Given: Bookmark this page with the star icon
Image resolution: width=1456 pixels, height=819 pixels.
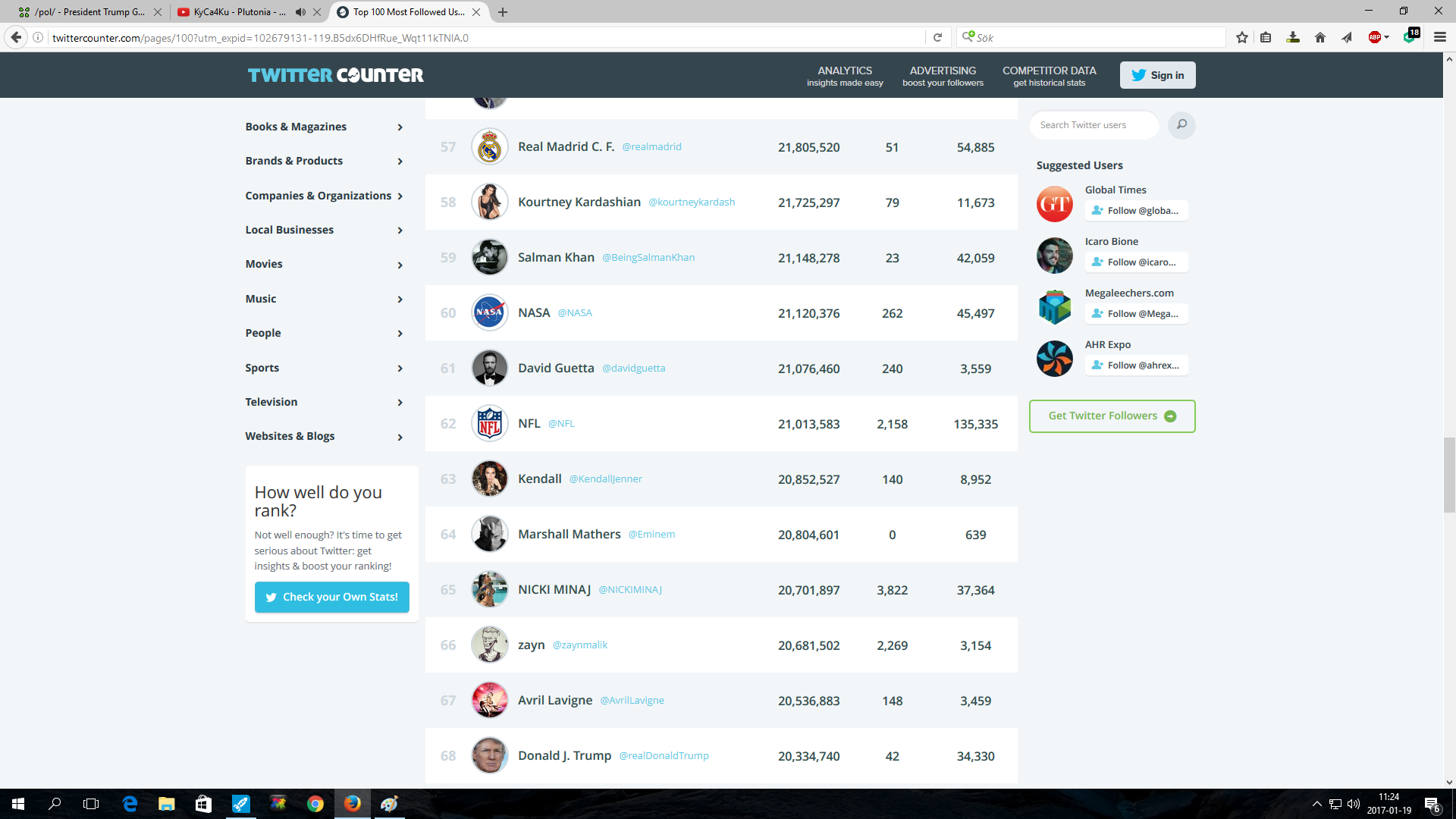Looking at the screenshot, I should (1242, 37).
